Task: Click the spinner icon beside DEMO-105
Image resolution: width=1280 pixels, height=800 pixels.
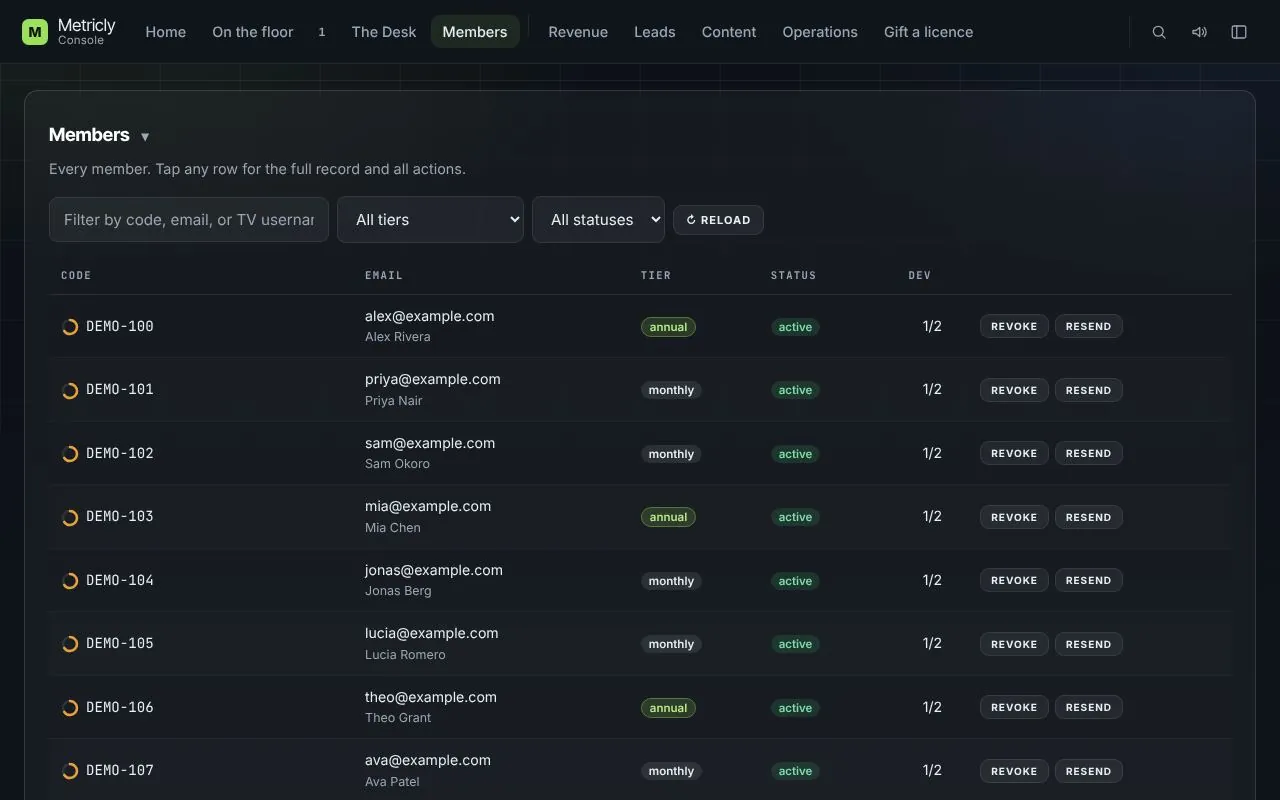Action: [x=70, y=644]
